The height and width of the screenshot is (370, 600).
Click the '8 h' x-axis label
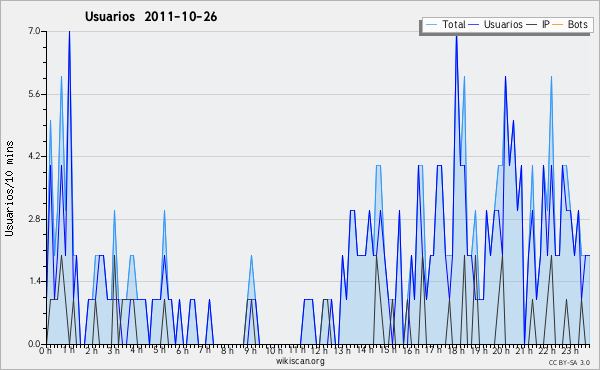pyautogui.click(x=227, y=350)
